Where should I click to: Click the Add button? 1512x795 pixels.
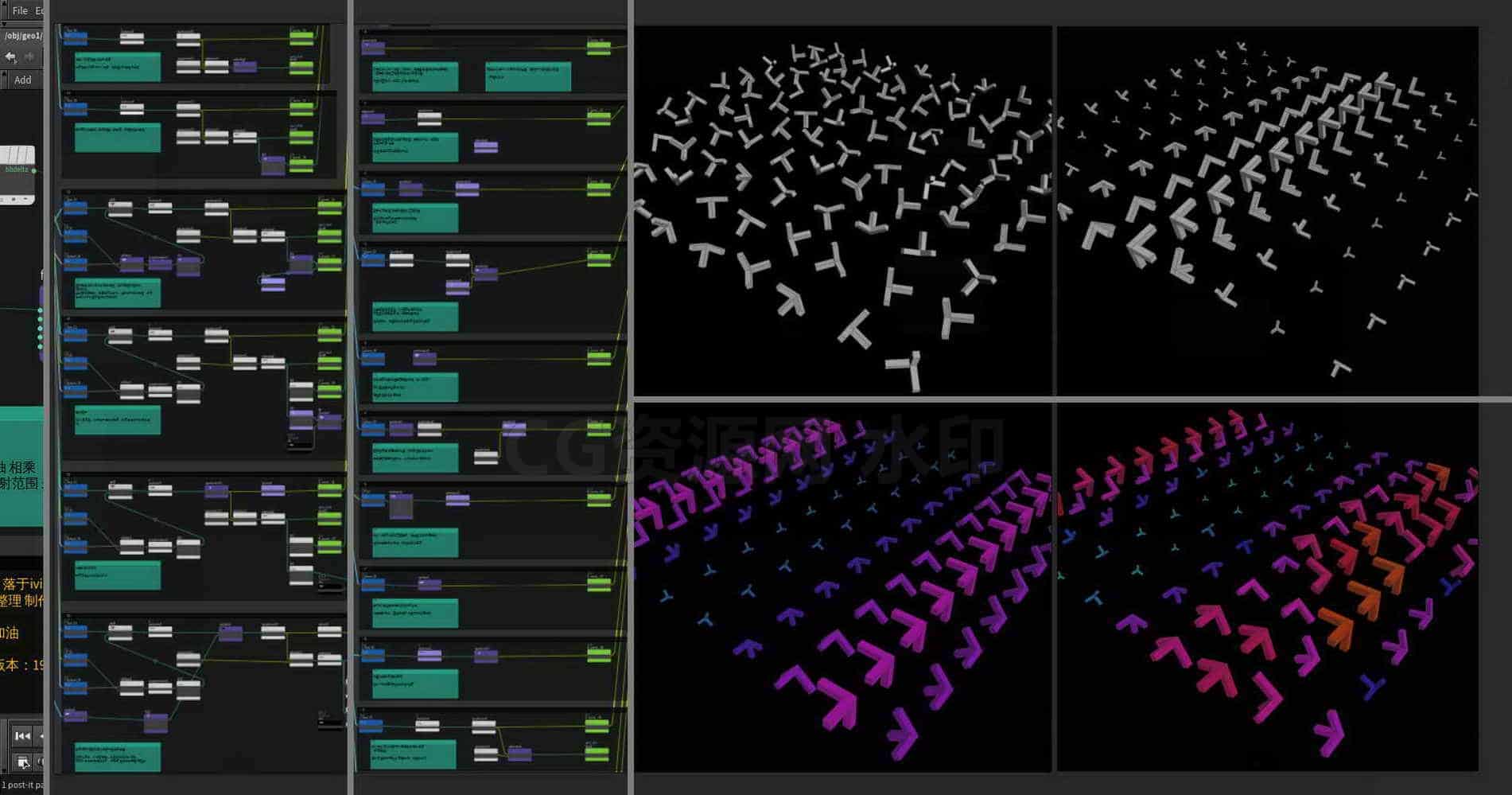tap(23, 80)
